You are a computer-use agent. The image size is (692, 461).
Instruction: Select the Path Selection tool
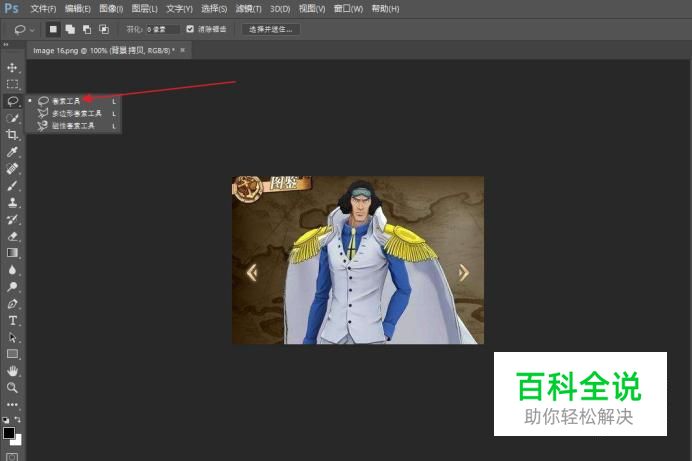12,337
